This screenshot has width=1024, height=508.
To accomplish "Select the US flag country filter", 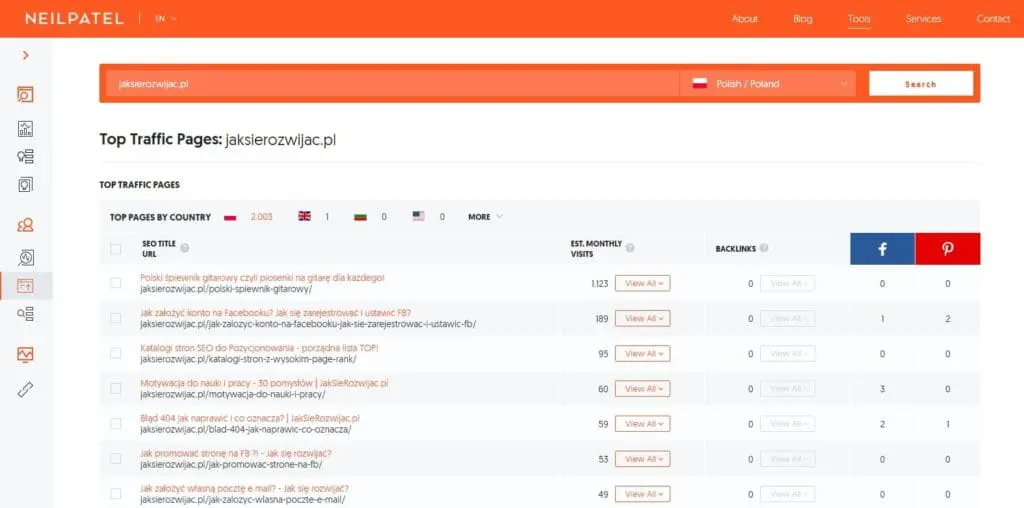I will point(419,216).
